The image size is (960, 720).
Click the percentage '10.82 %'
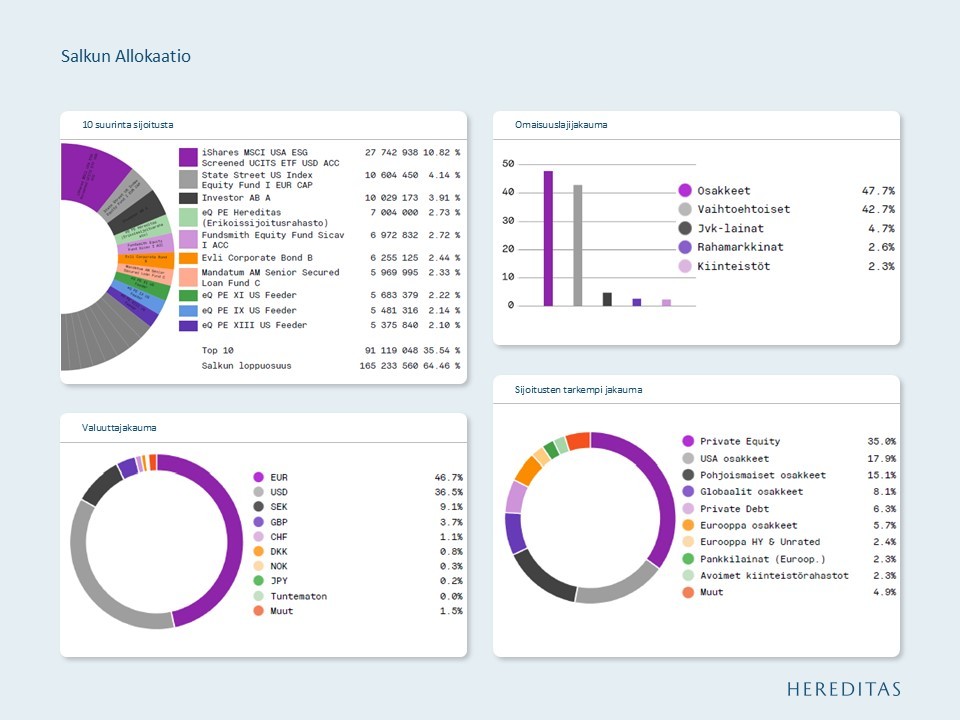pos(441,152)
